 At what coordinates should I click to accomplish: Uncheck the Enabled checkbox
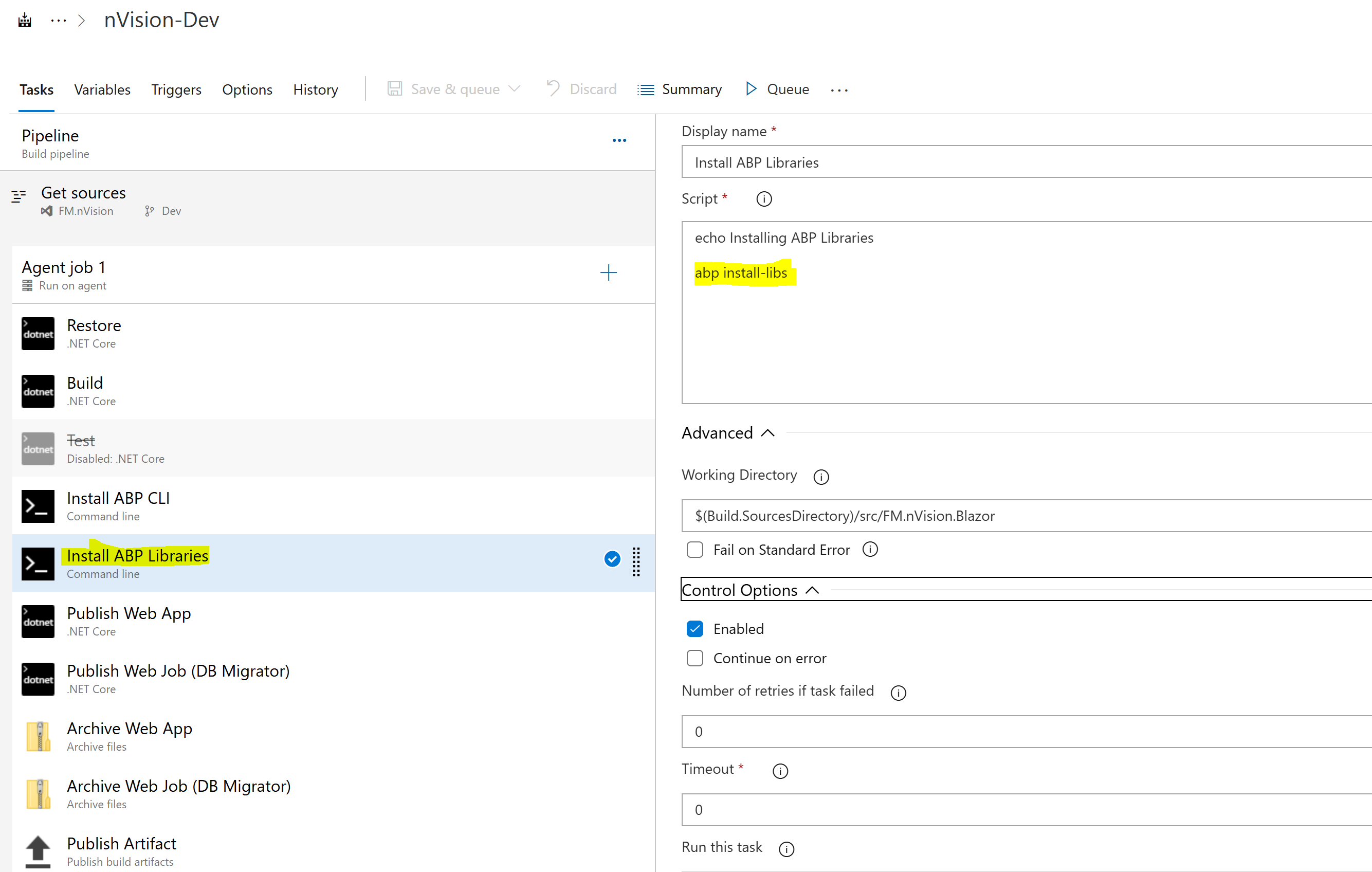tap(694, 629)
